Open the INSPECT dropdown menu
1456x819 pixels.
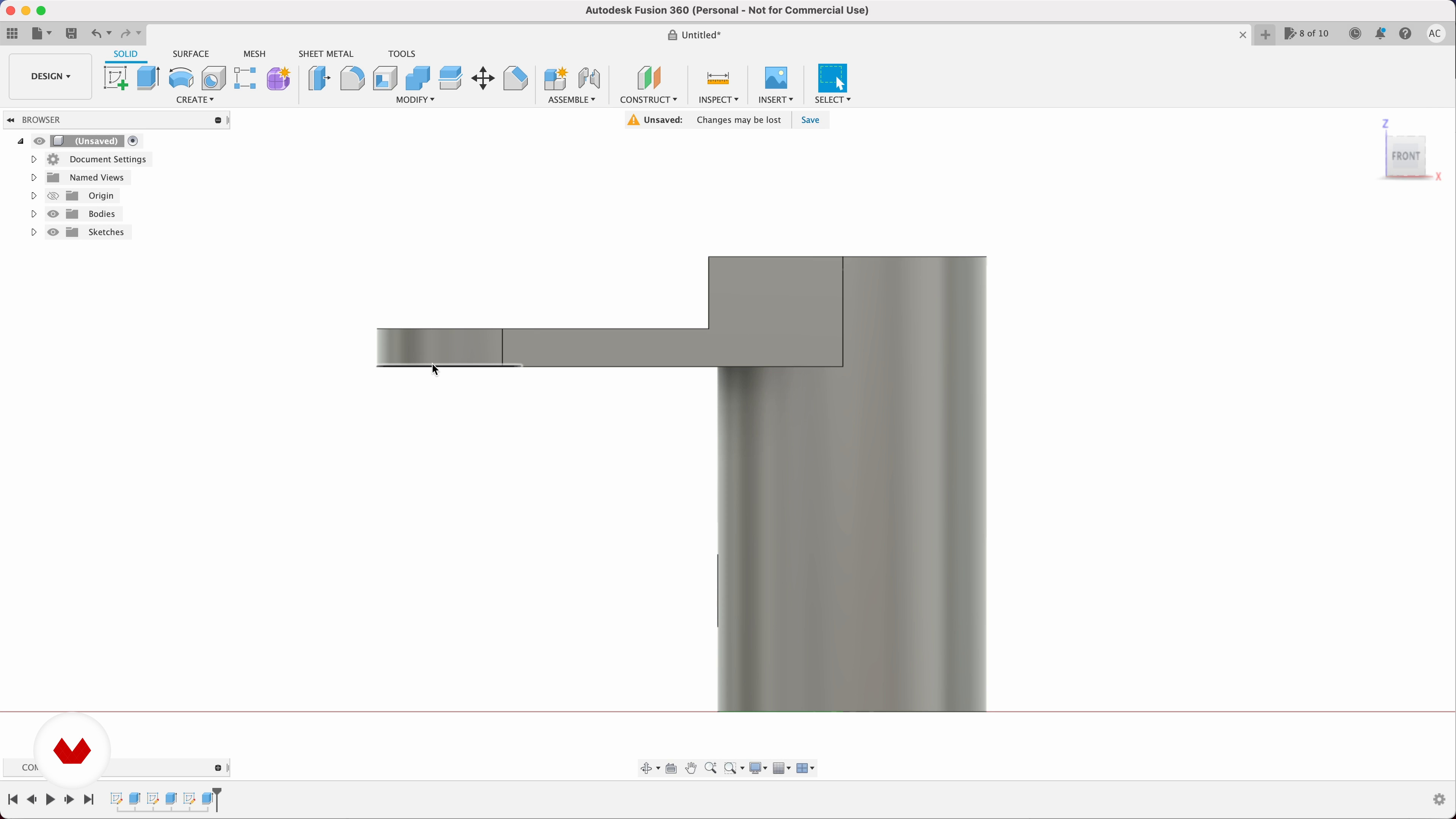pyautogui.click(x=719, y=100)
